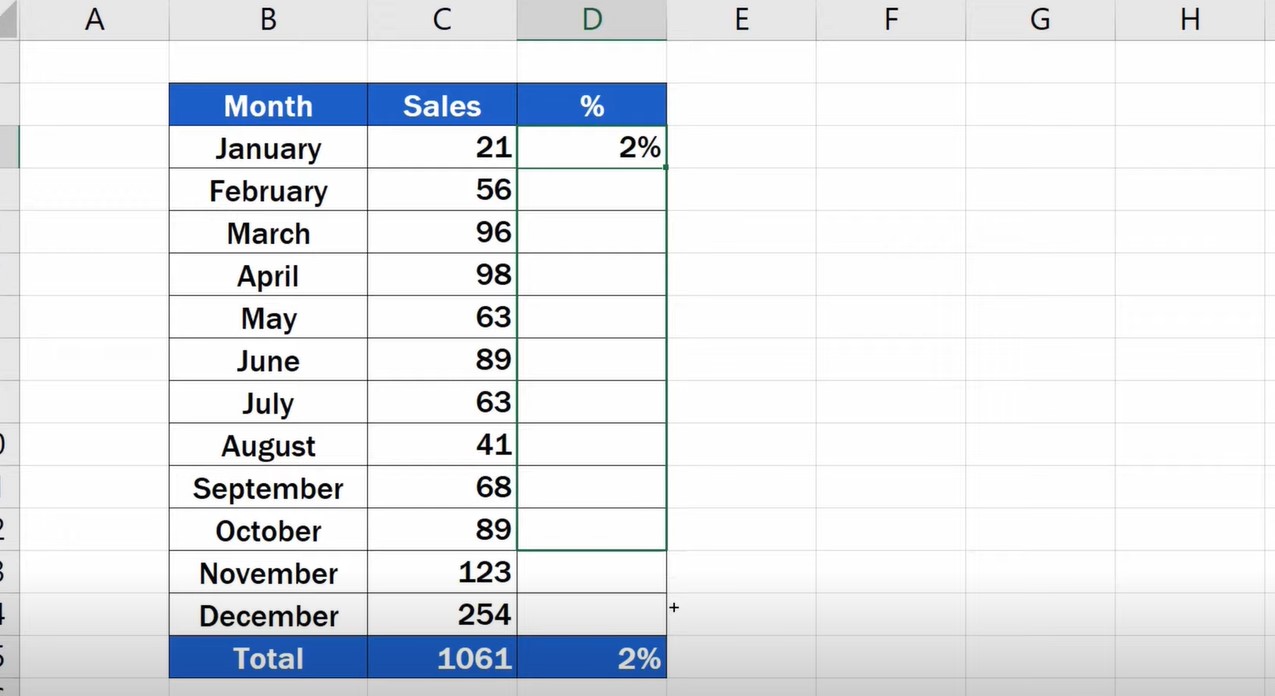This screenshot has width=1275, height=696.
Task: Click the Total sales cell 1061
Action: 442,658
